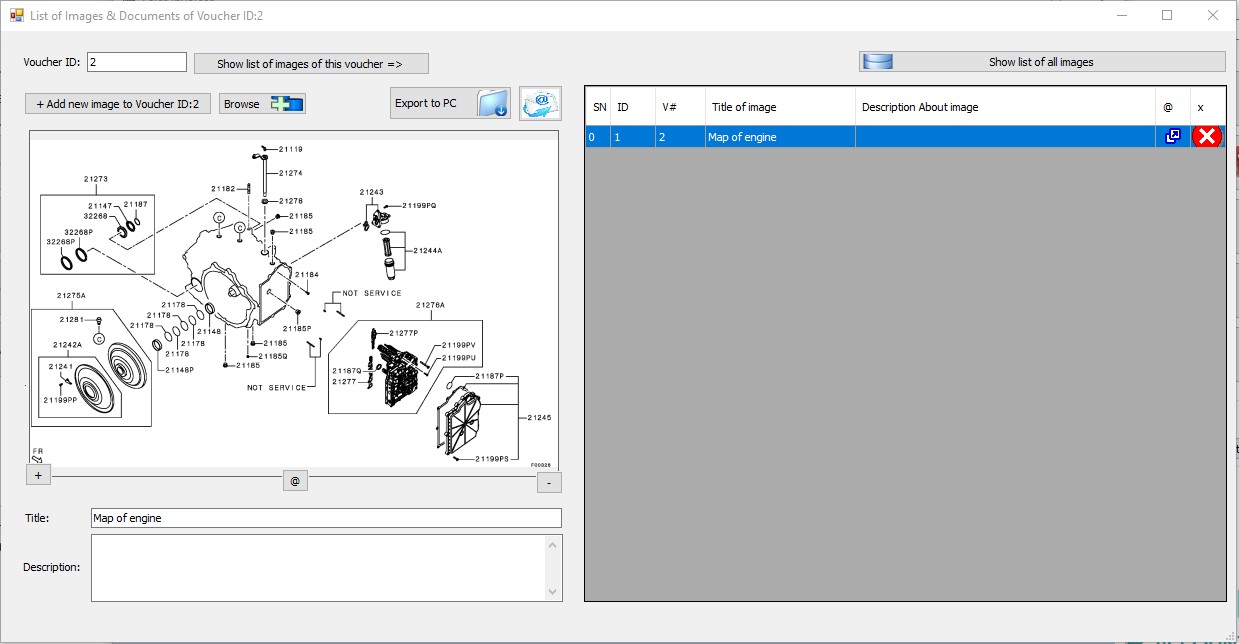Sort by ID column header
1239x644 pixels.
tap(632, 107)
